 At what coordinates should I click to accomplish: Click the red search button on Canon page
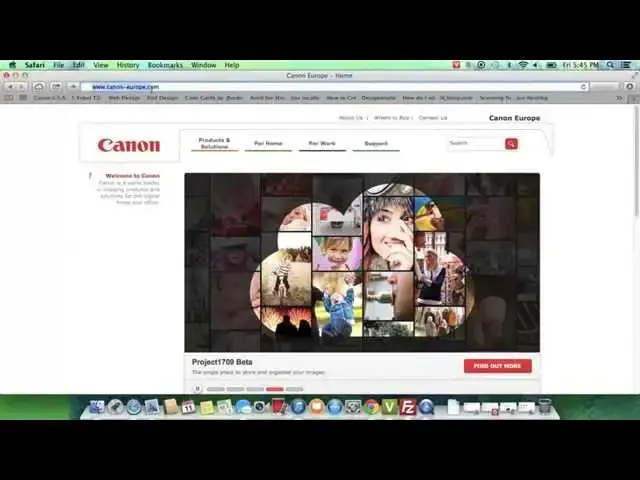pyautogui.click(x=511, y=144)
